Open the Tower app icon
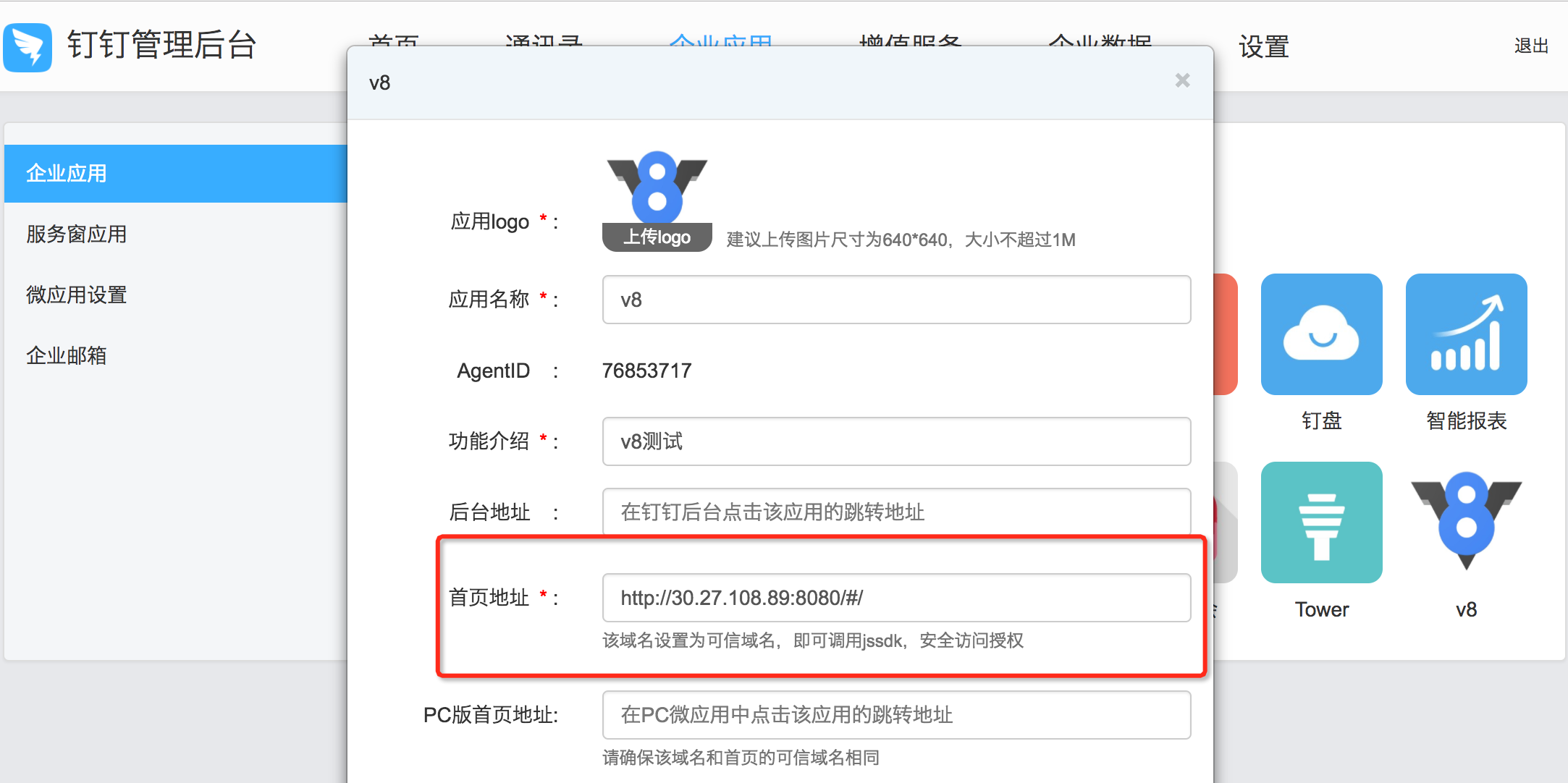The height and width of the screenshot is (783, 1568). click(x=1321, y=522)
